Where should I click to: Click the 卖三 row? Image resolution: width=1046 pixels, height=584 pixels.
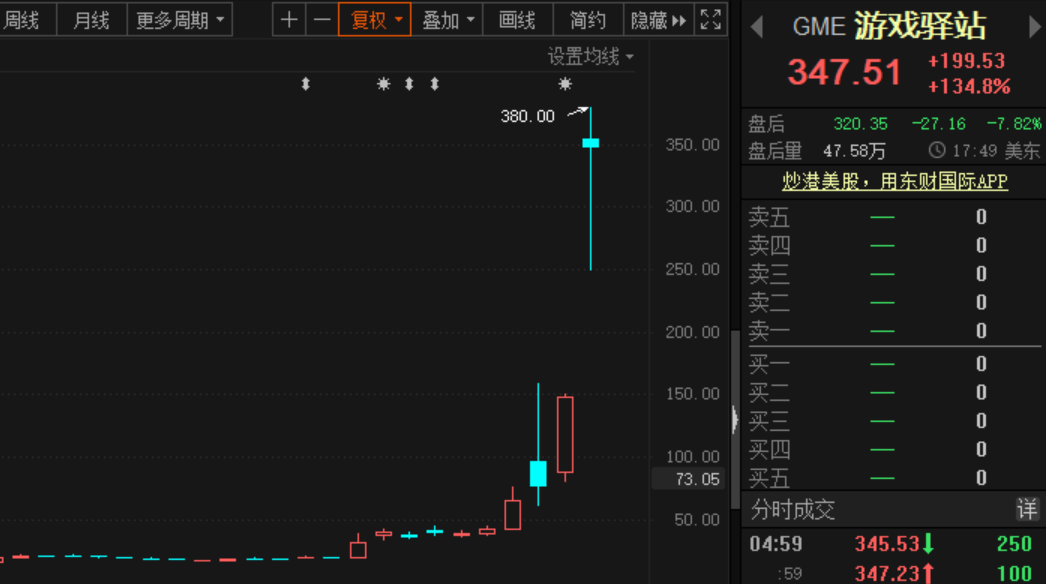[x=894, y=274]
